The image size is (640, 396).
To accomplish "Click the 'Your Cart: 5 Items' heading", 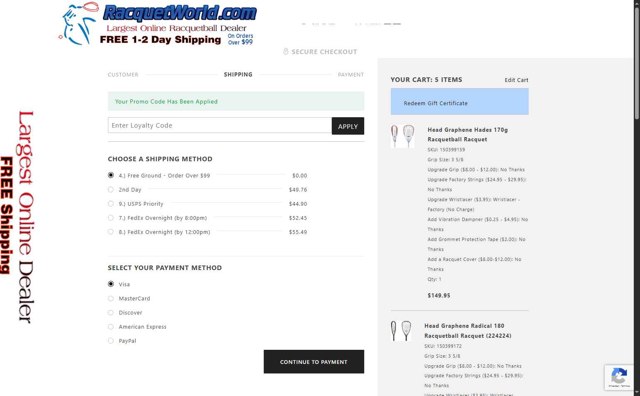I will click(426, 80).
